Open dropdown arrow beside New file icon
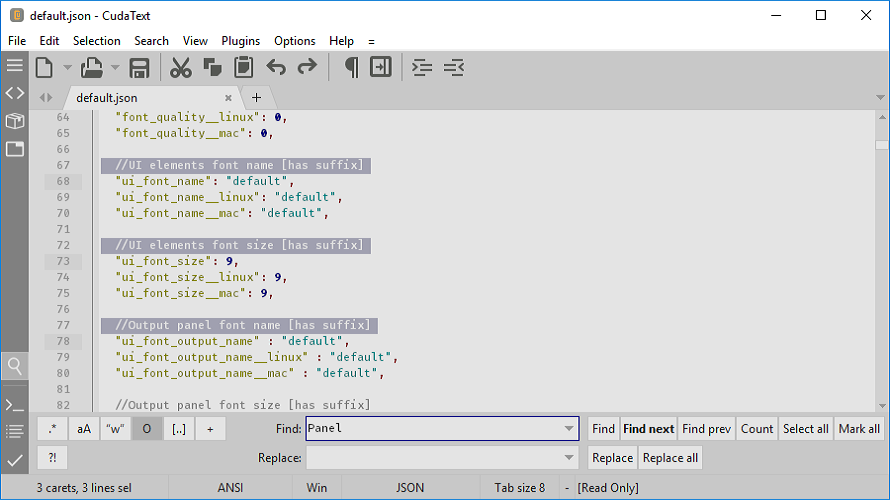The image size is (890, 500). point(68,68)
